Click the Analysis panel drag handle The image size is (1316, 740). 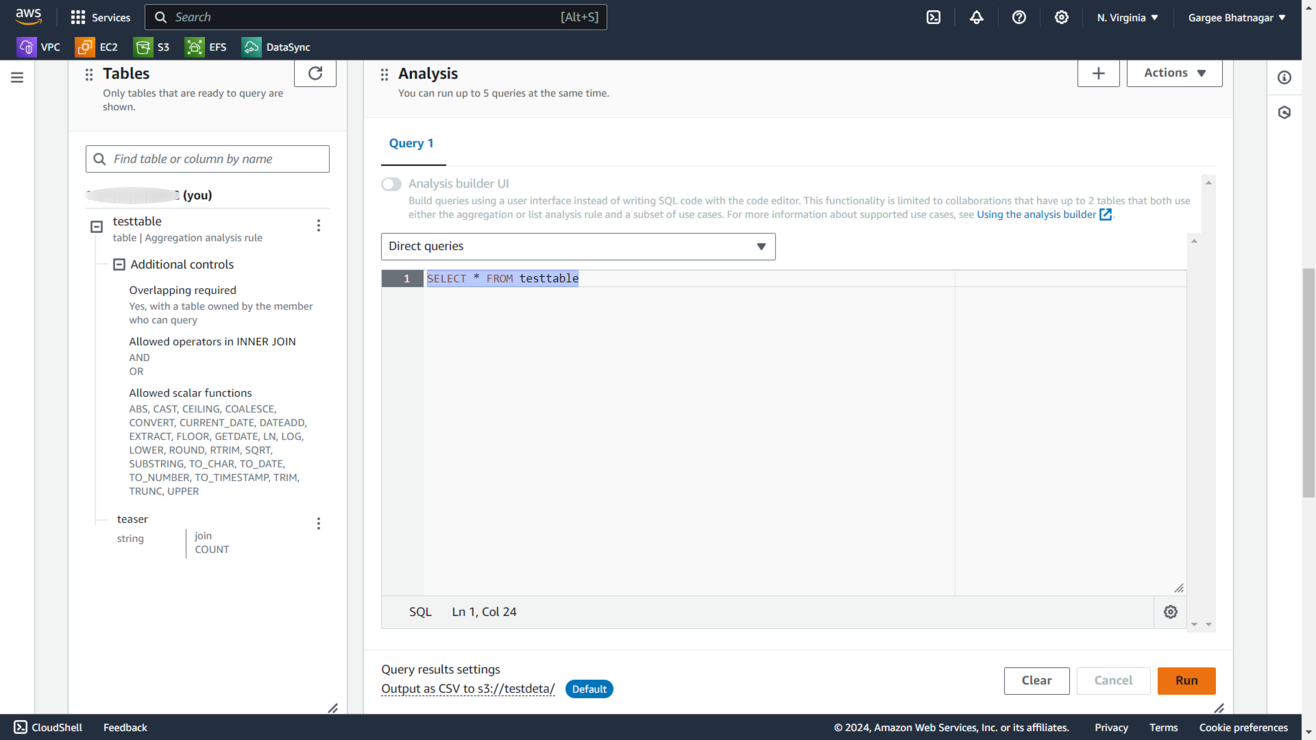click(x=384, y=74)
